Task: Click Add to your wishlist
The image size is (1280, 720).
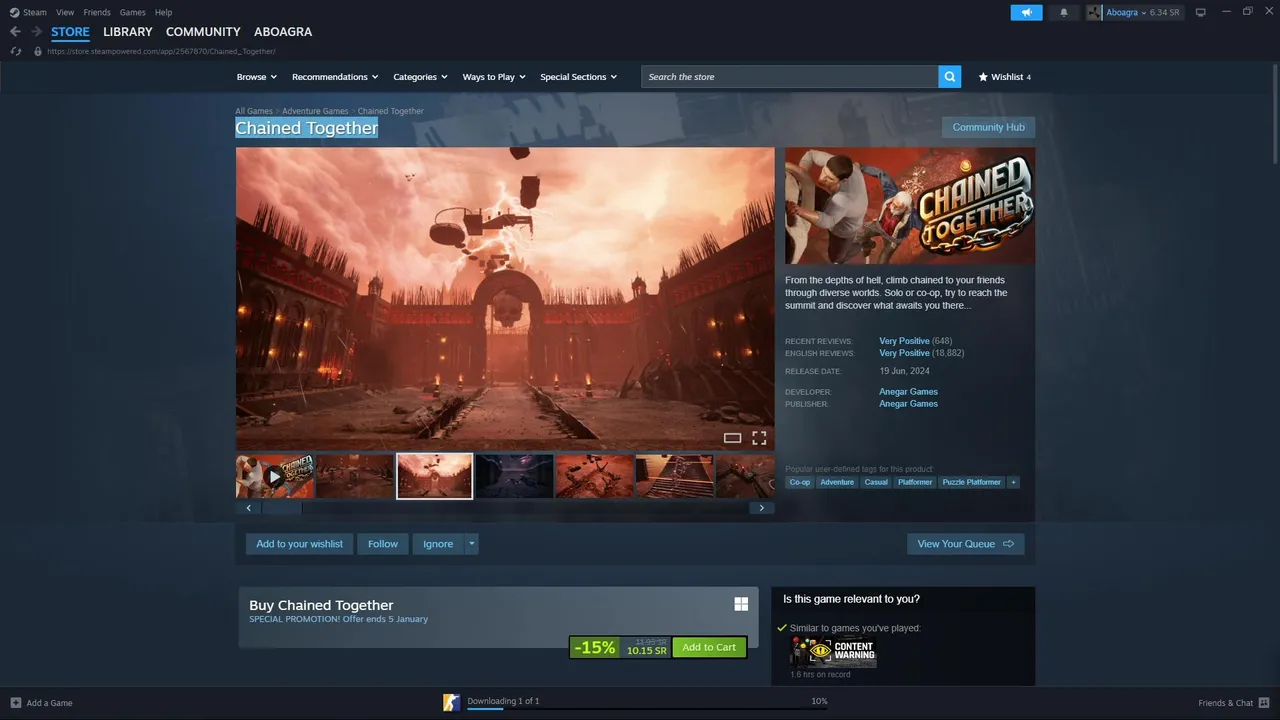Action: point(299,544)
